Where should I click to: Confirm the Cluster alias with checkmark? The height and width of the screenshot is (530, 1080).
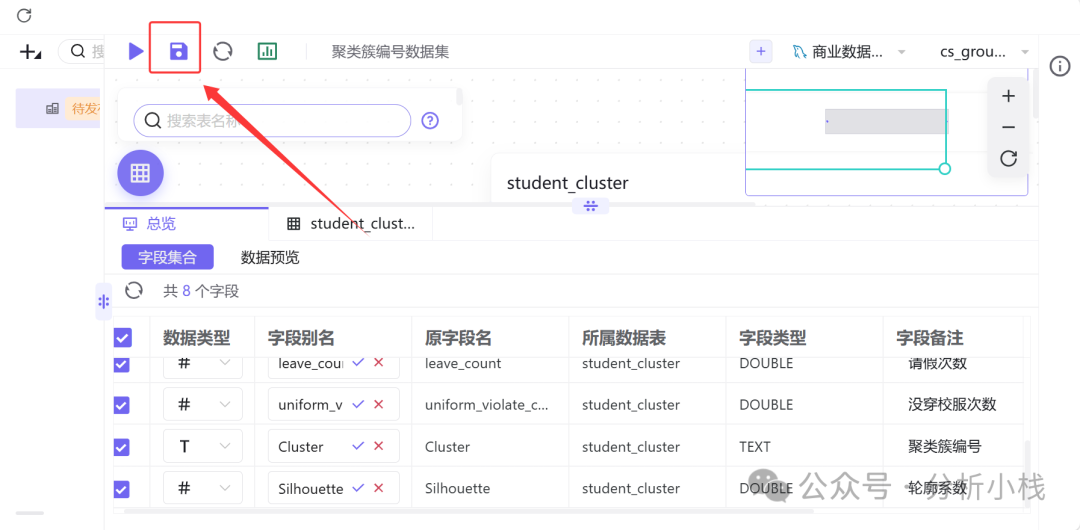coord(358,446)
